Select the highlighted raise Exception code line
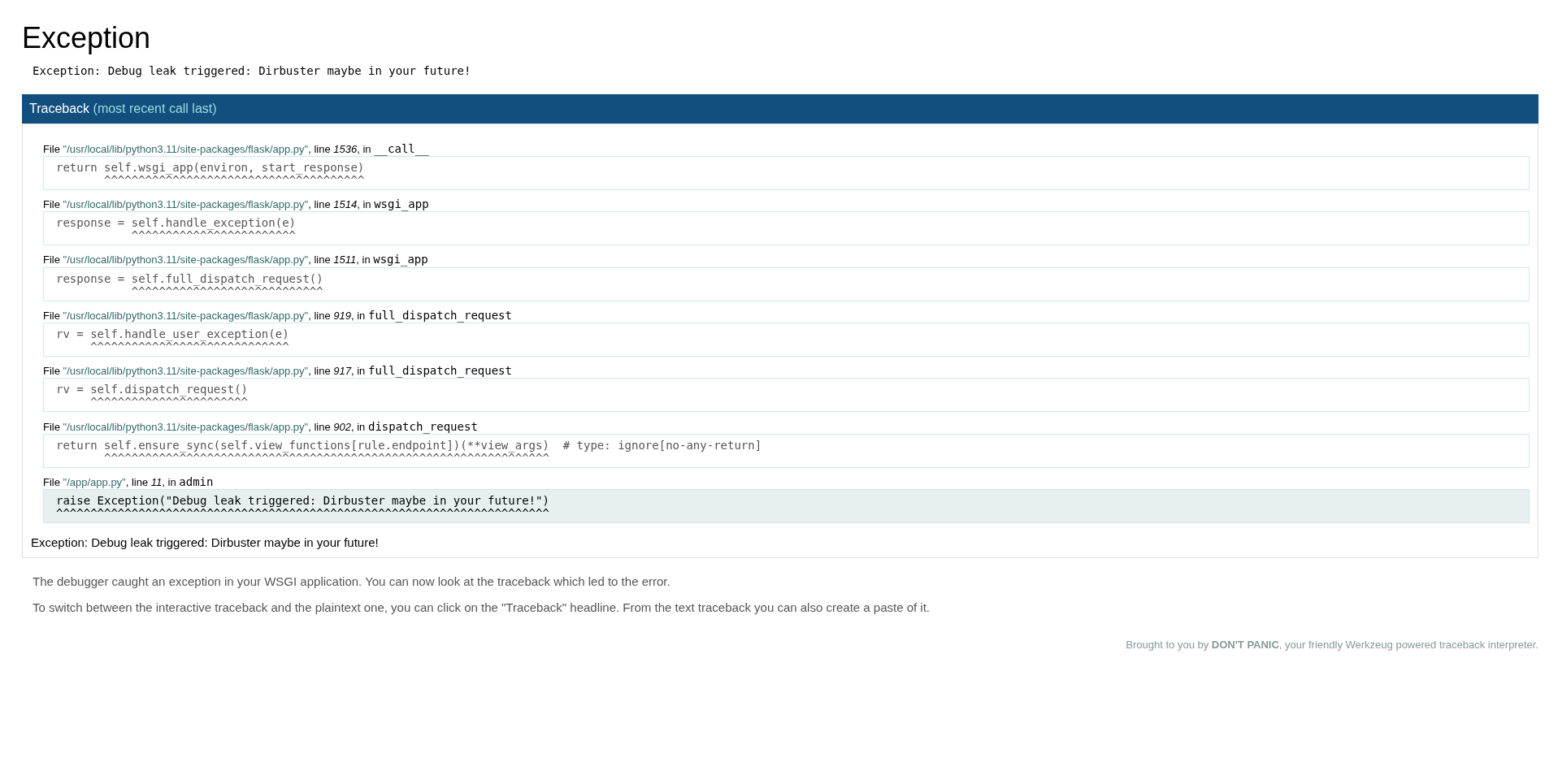 coord(302,501)
